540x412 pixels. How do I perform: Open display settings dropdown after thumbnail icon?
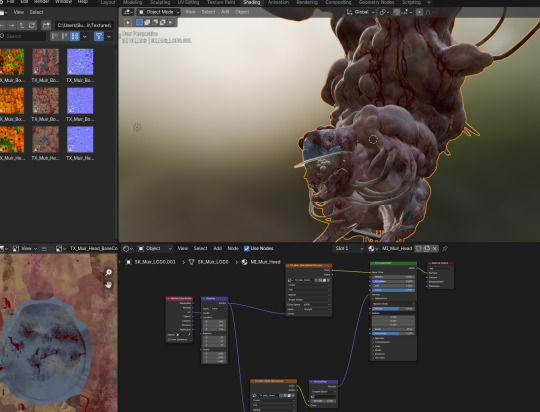coord(85,36)
